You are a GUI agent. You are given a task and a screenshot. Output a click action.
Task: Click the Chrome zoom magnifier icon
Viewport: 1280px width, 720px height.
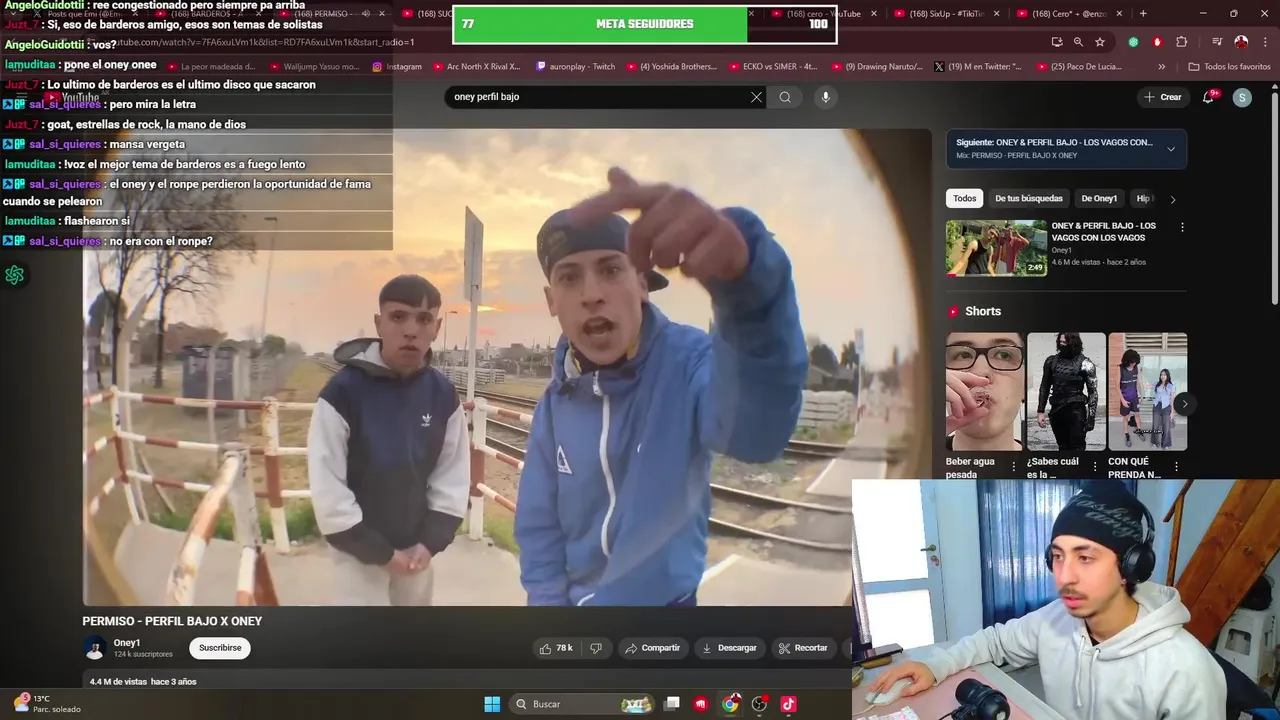point(1078,42)
